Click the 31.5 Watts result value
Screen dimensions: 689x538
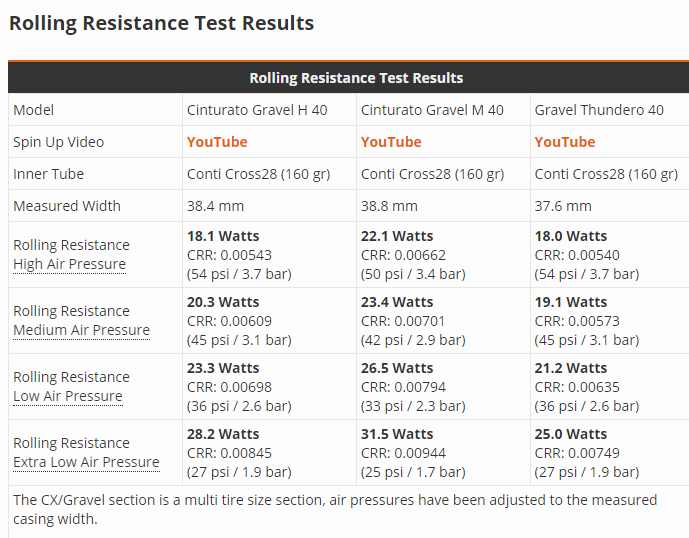point(397,434)
